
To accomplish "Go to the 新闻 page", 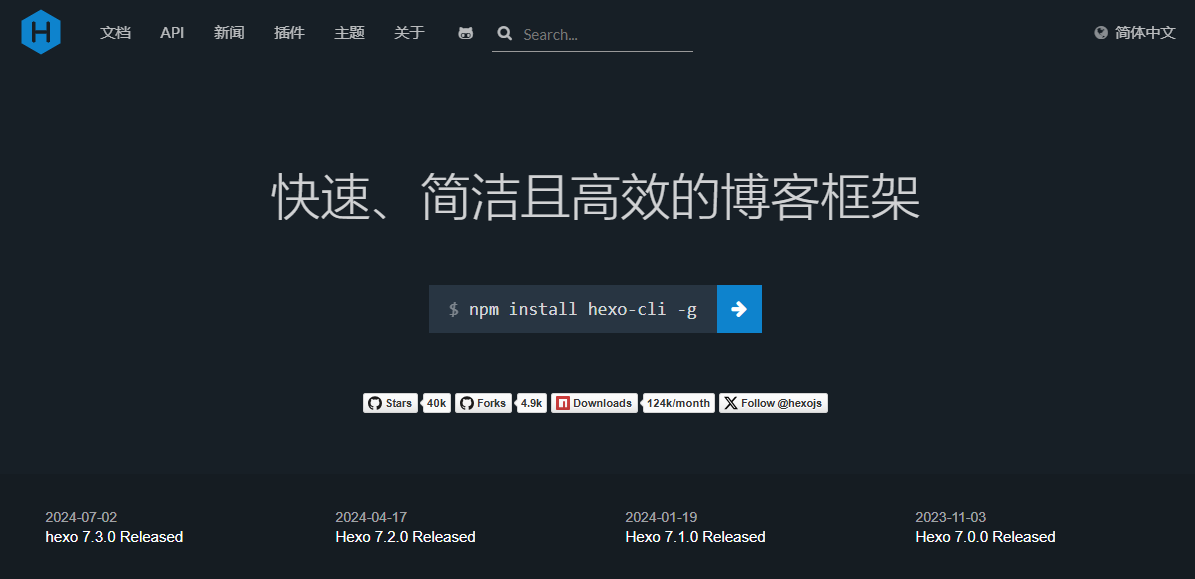I will pos(229,33).
